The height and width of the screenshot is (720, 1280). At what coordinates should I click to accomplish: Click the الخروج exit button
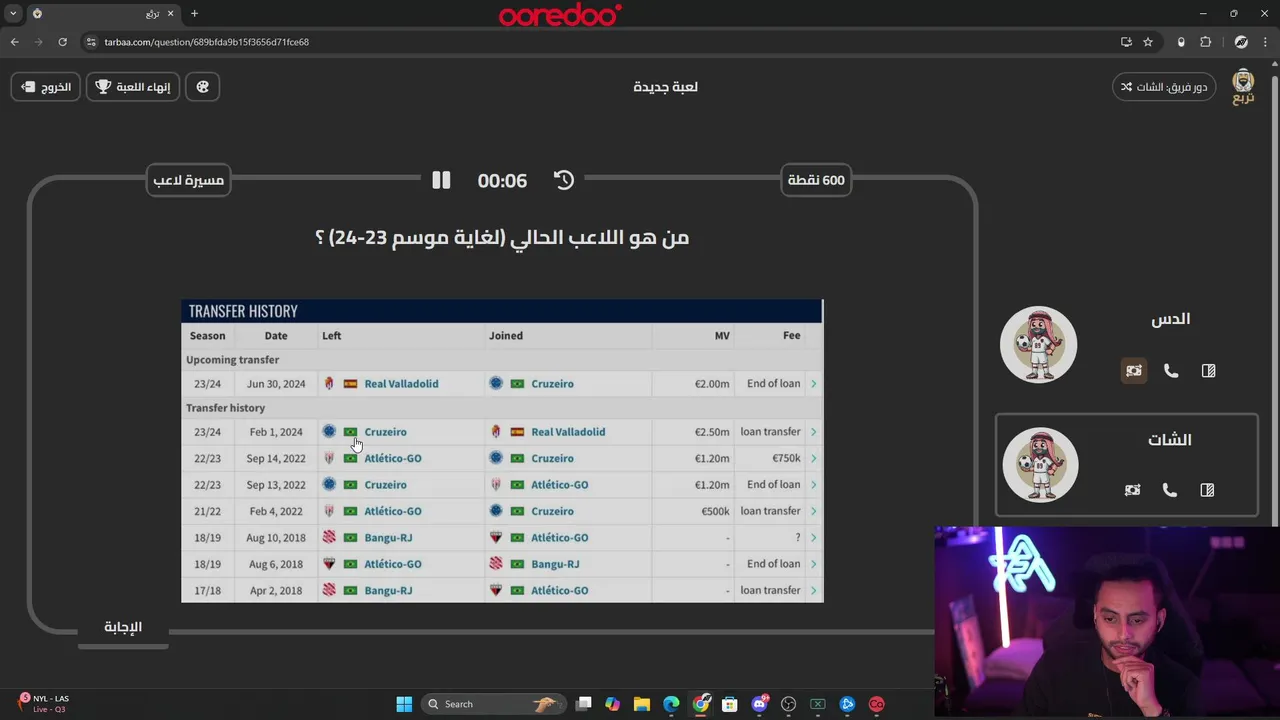click(x=46, y=87)
